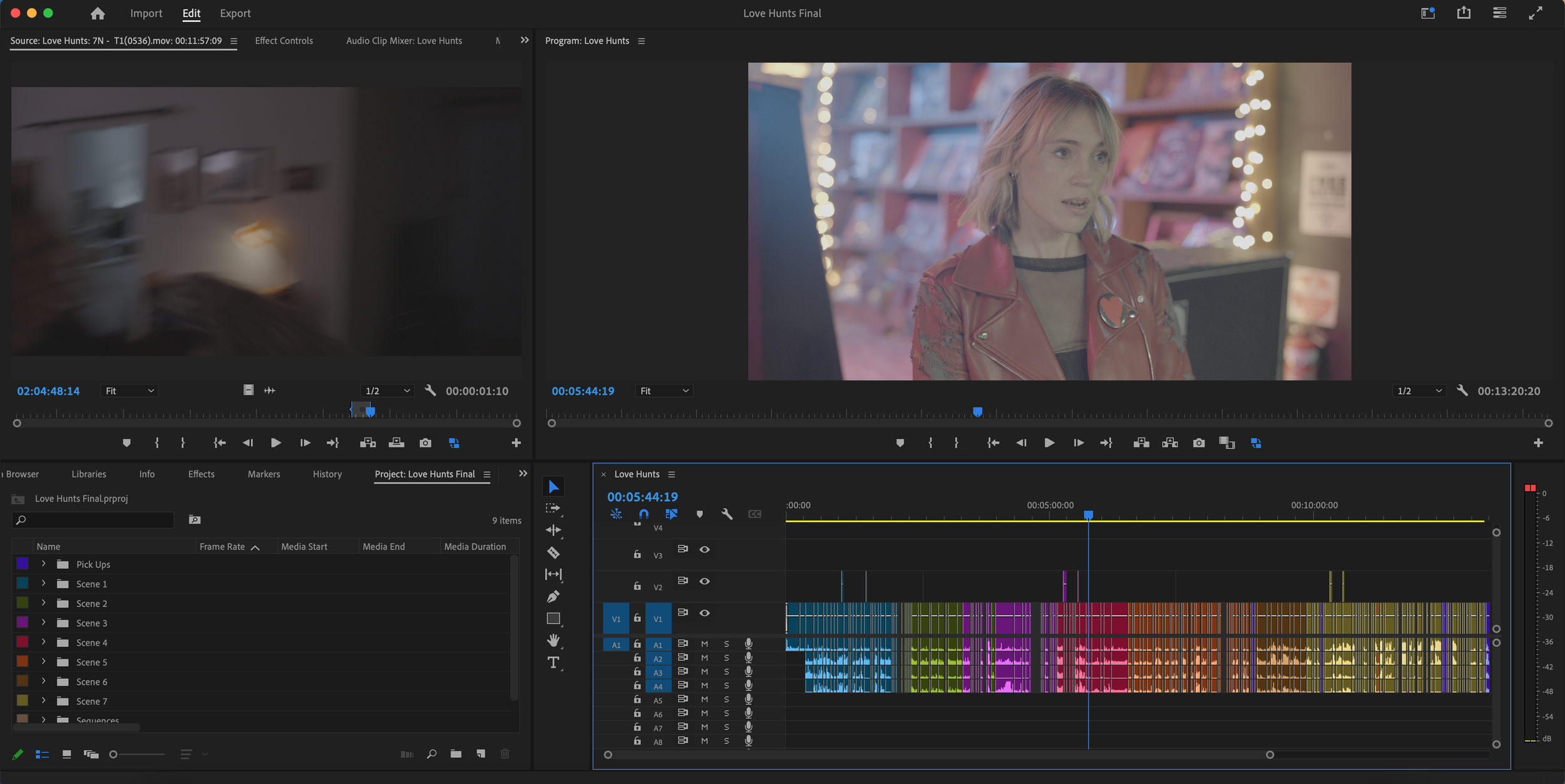Open the Export workspace tab
This screenshot has height=784, width=1565.
(235, 13)
